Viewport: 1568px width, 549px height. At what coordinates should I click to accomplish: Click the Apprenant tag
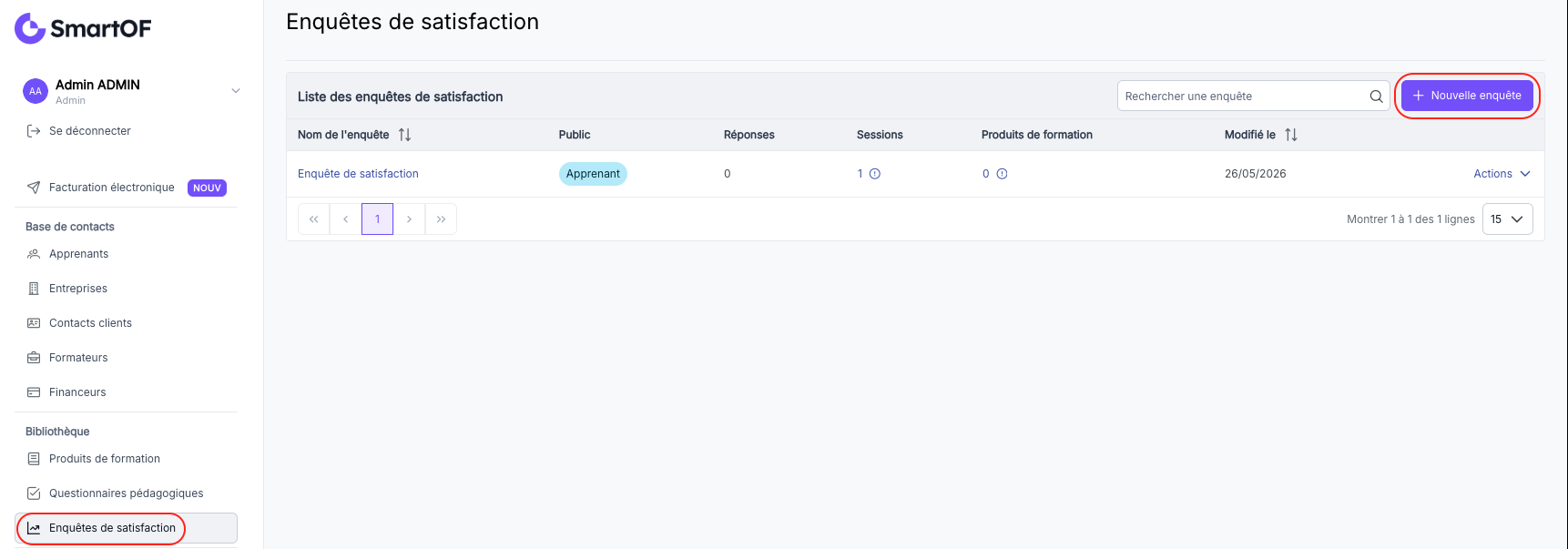coord(593,174)
